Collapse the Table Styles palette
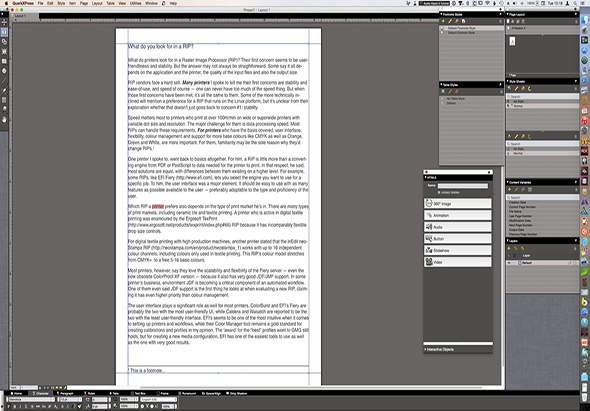The image size is (590, 411). (x=441, y=85)
